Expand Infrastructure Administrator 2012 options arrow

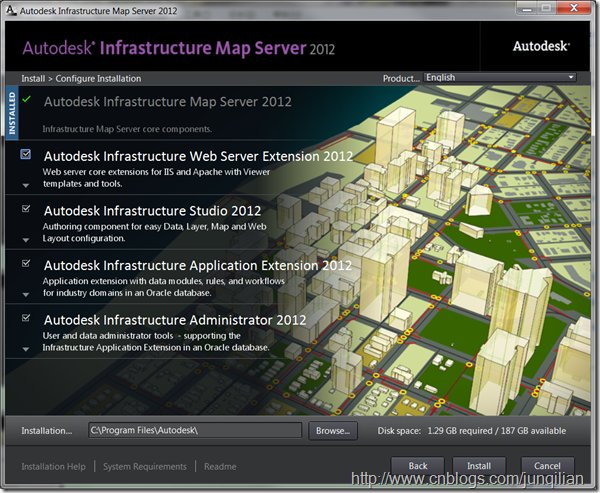tap(26, 349)
